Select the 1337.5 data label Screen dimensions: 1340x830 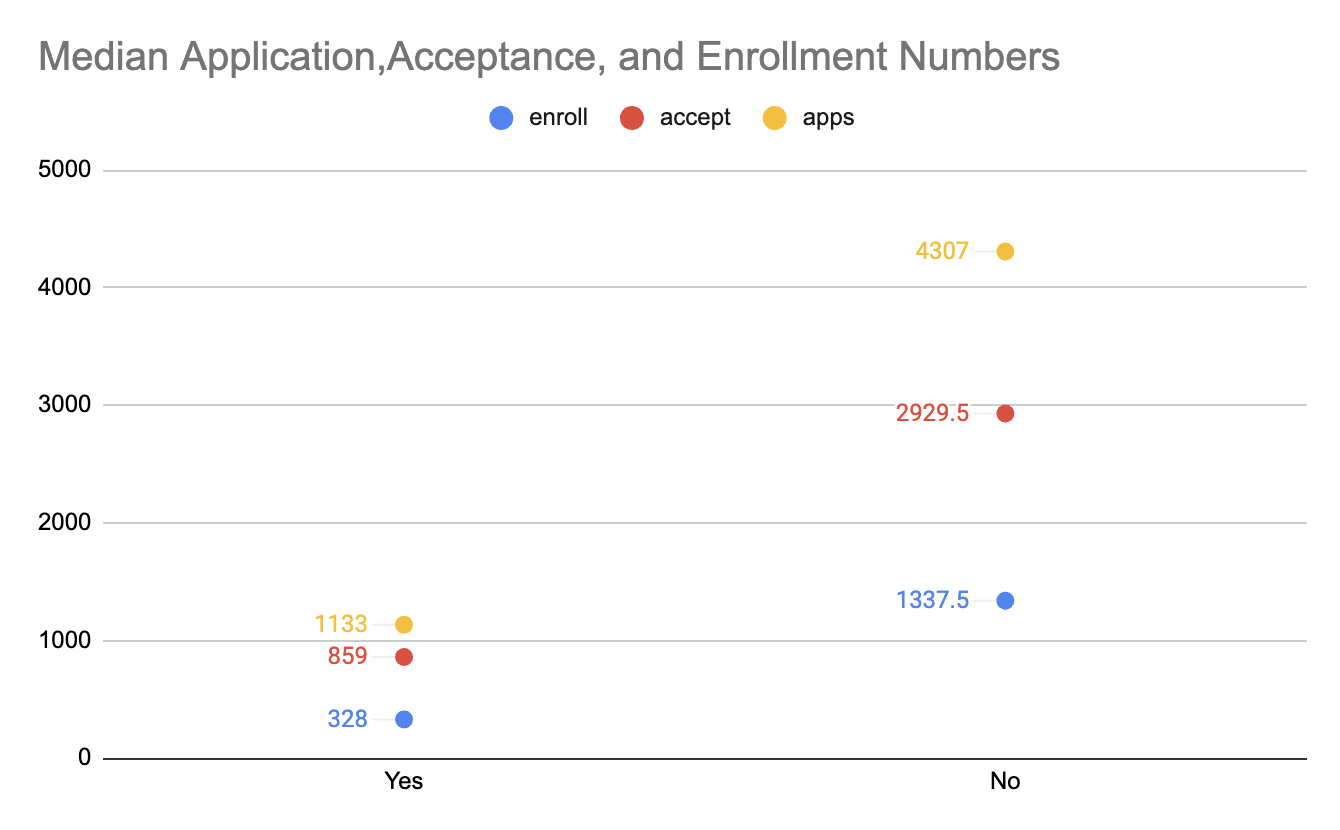(932, 600)
